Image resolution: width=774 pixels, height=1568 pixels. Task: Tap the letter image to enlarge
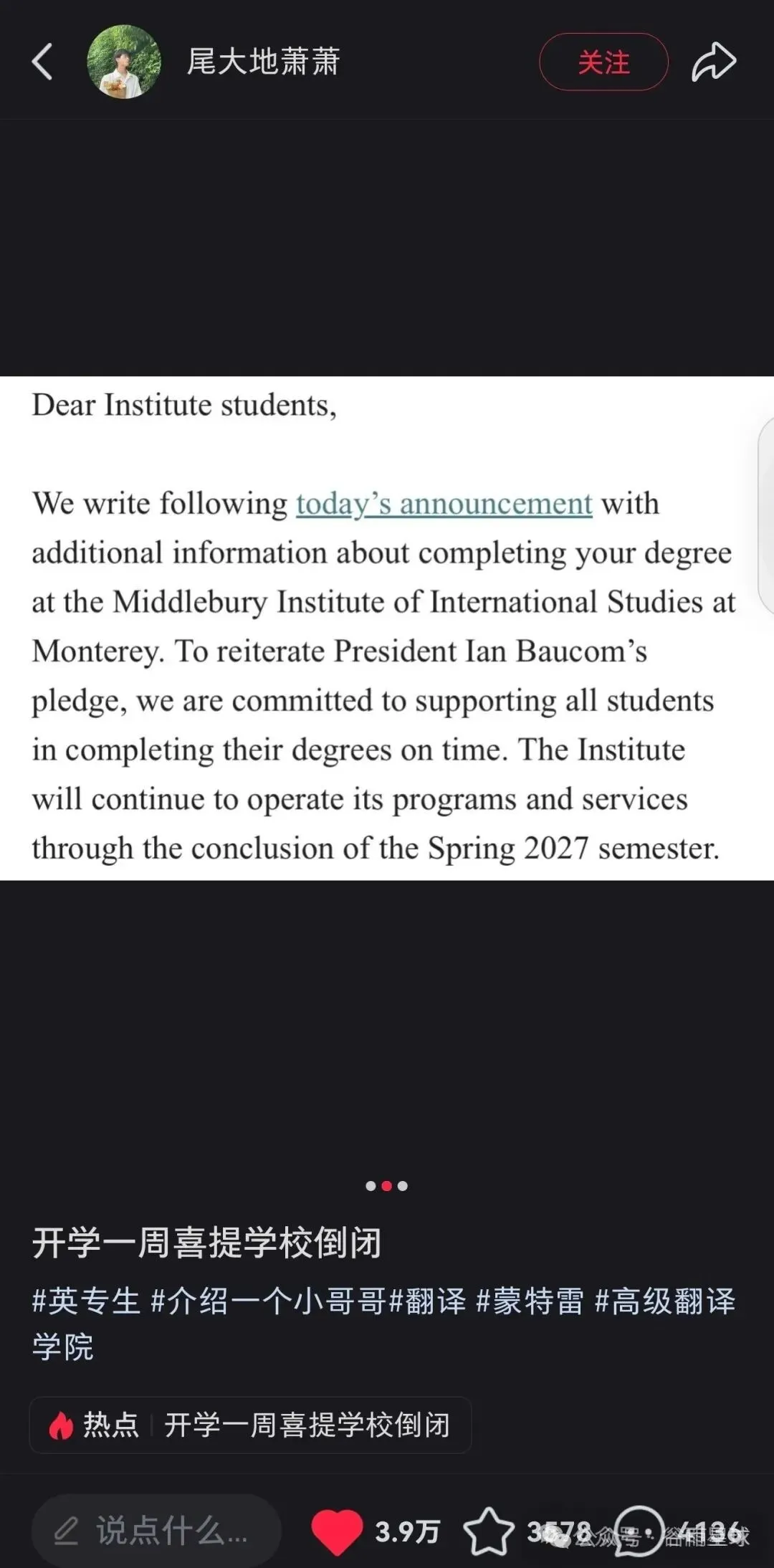pos(387,628)
